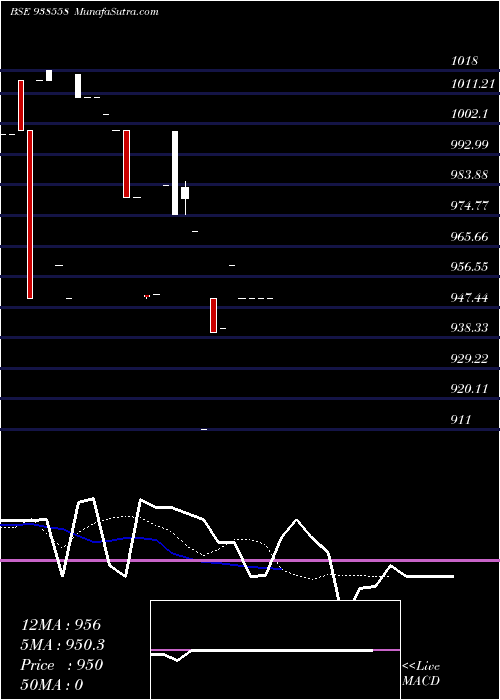Select the 965.66 price label
Viewport: 500px width, 700px height.
pyautogui.click(x=469, y=236)
